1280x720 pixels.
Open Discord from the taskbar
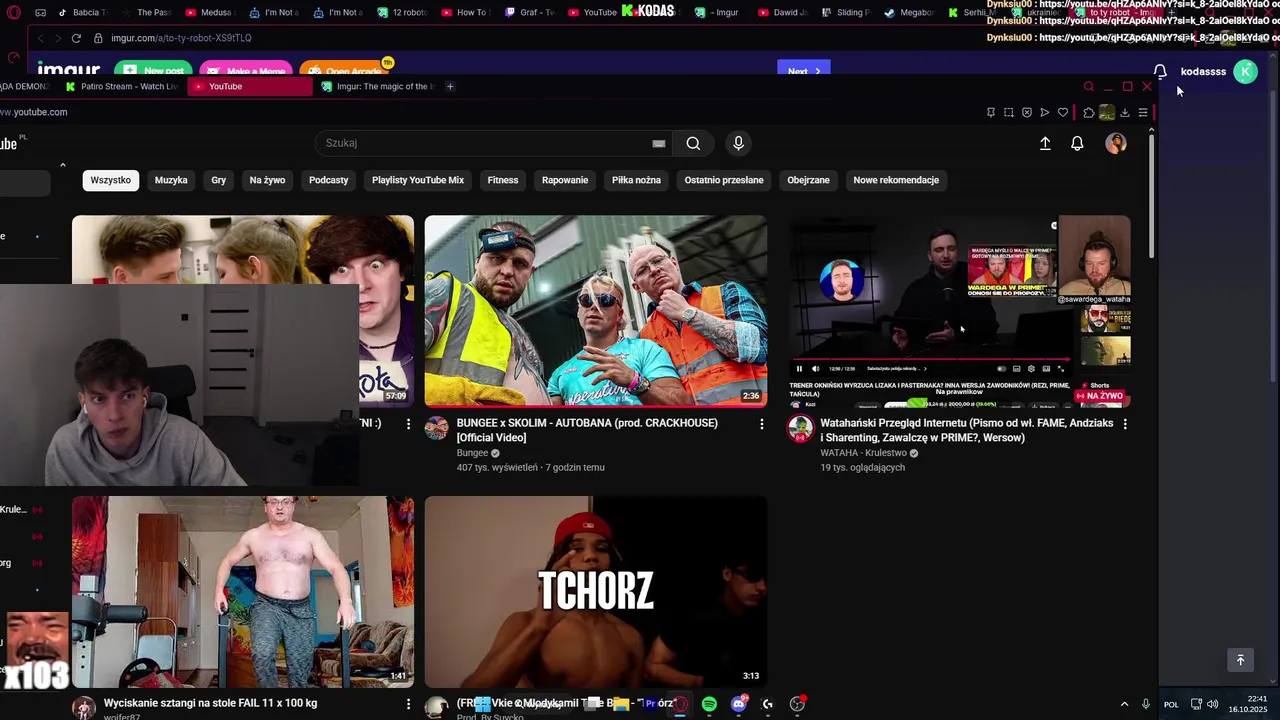pyautogui.click(x=738, y=704)
